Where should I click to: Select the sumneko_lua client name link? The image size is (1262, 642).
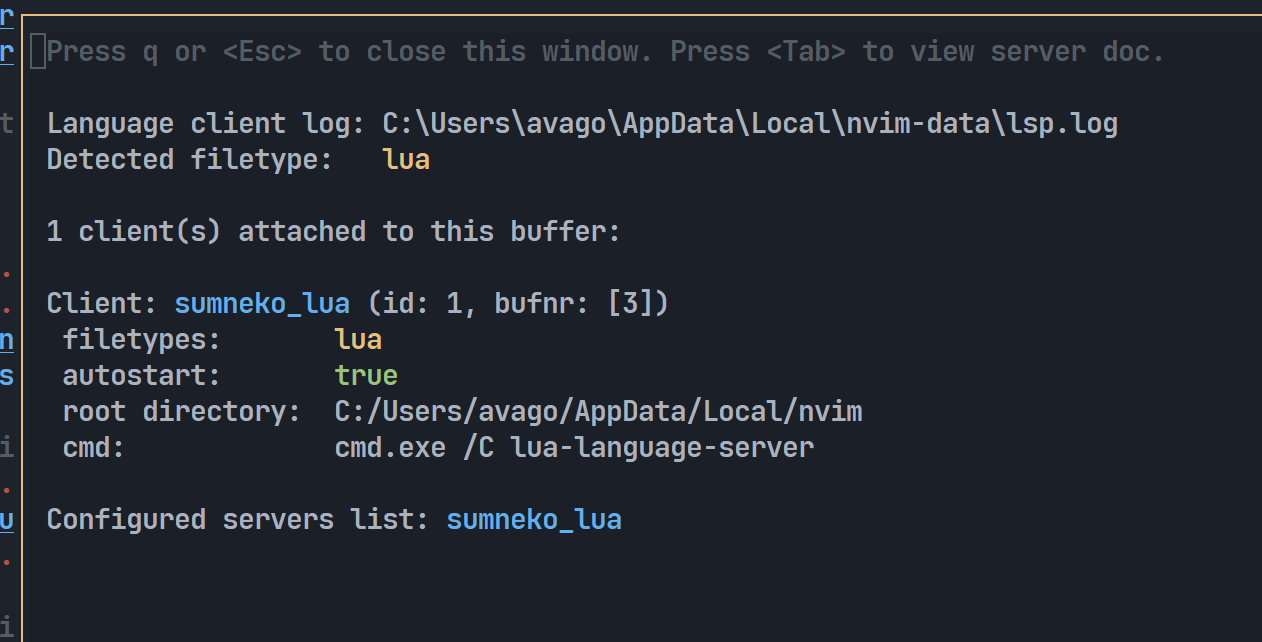coord(261,302)
